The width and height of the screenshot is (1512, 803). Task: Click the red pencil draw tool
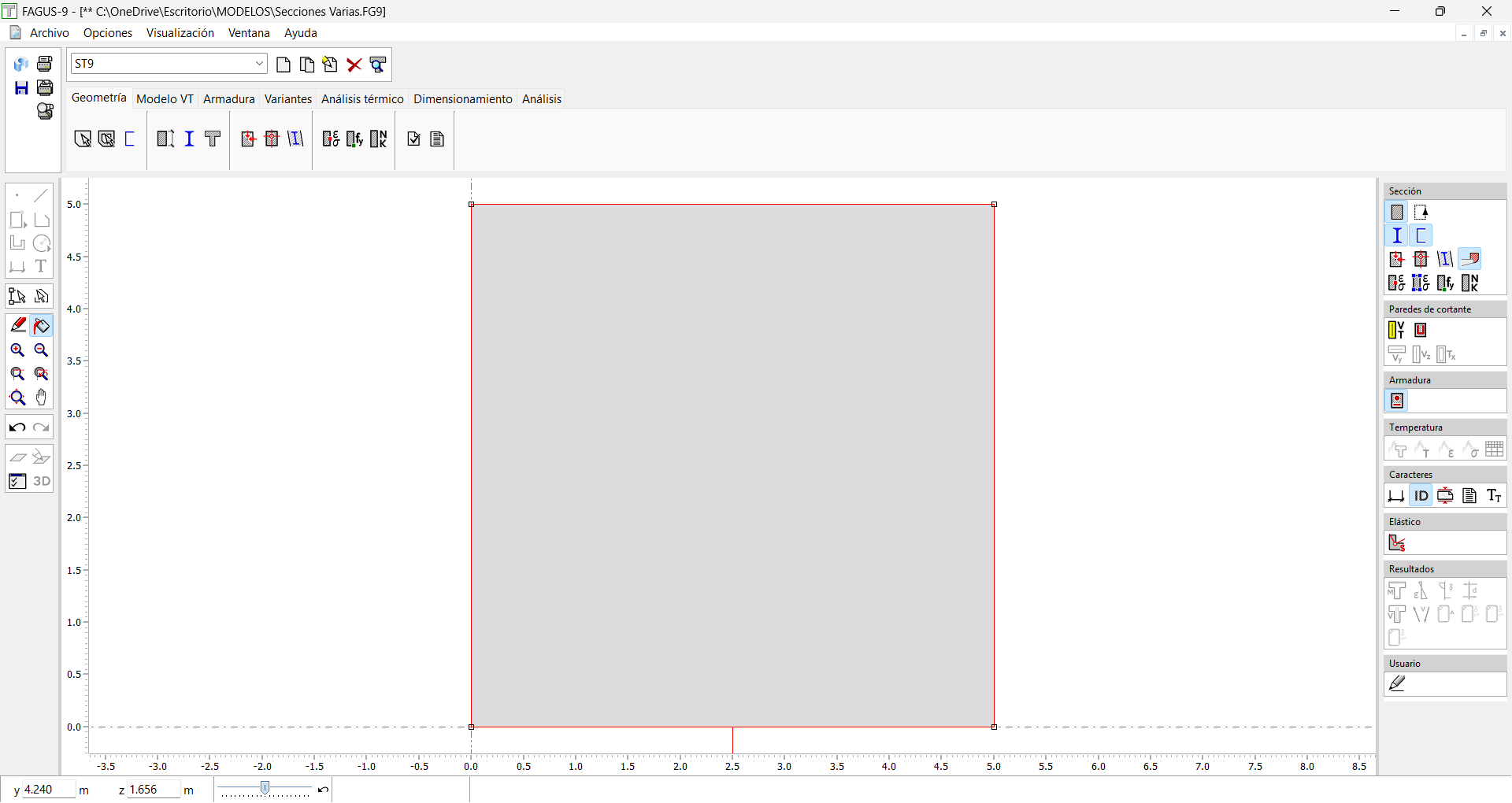(17, 325)
